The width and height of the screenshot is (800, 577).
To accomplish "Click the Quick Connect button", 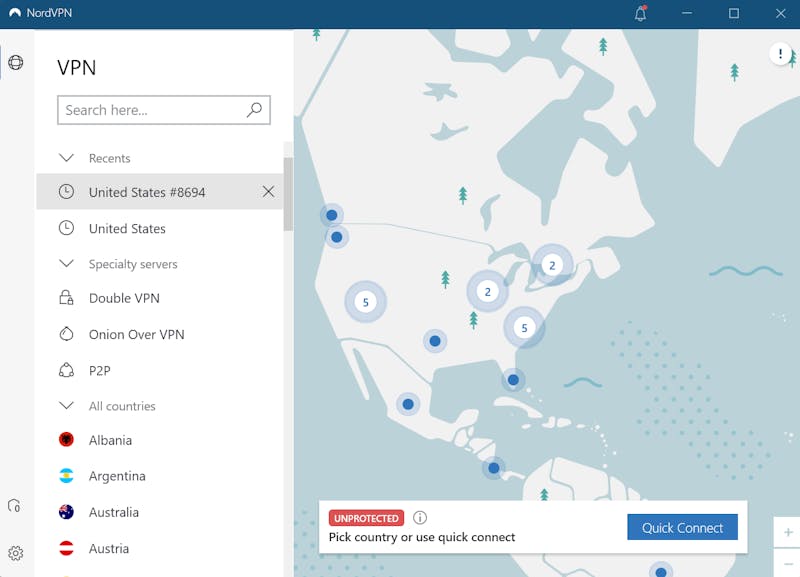I will click(x=682, y=527).
